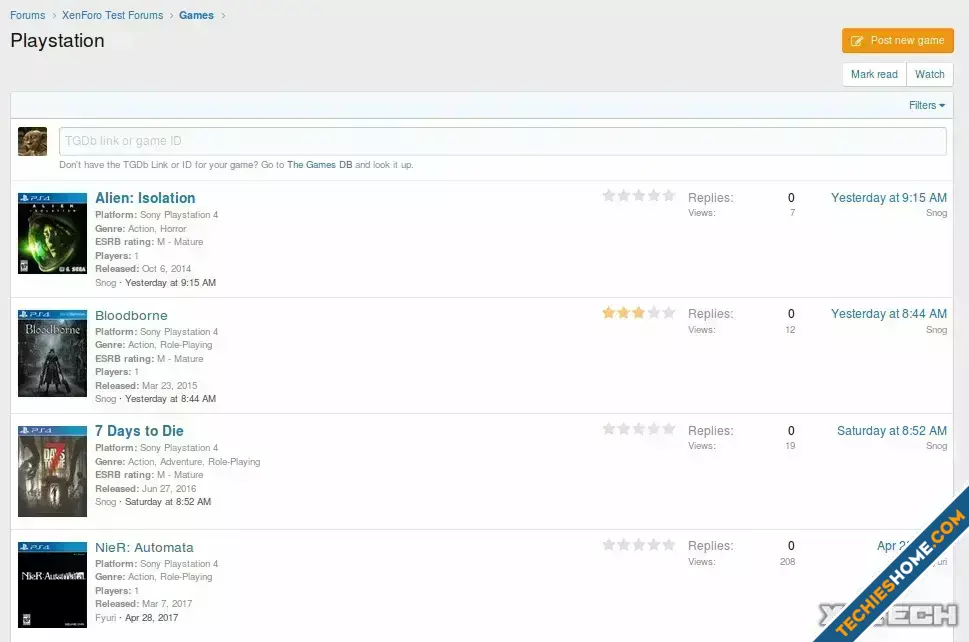Open last post Yesterday at 8:44 AM
This screenshot has height=642, width=969.
point(889,314)
